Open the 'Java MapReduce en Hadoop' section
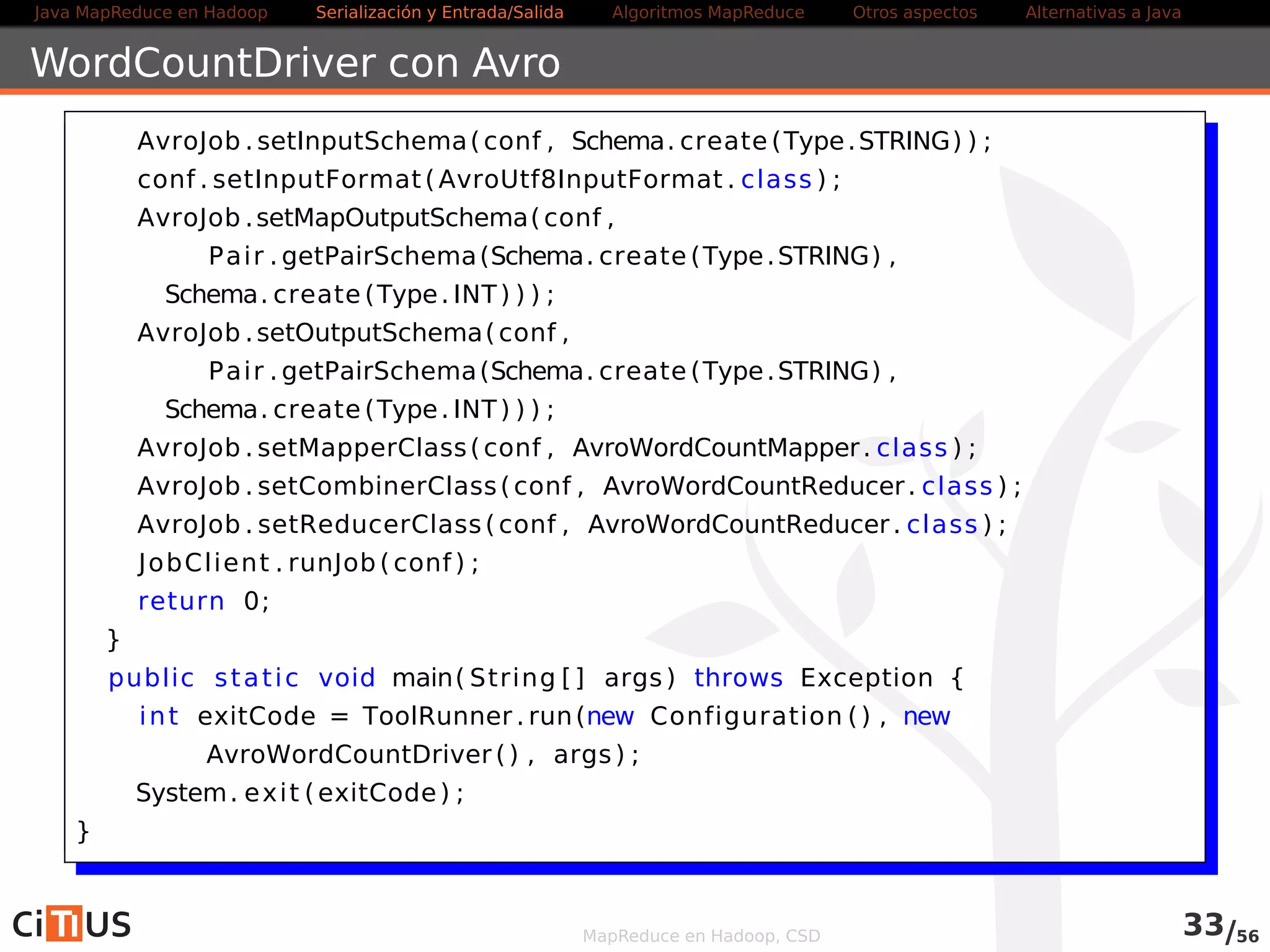 [151, 12]
